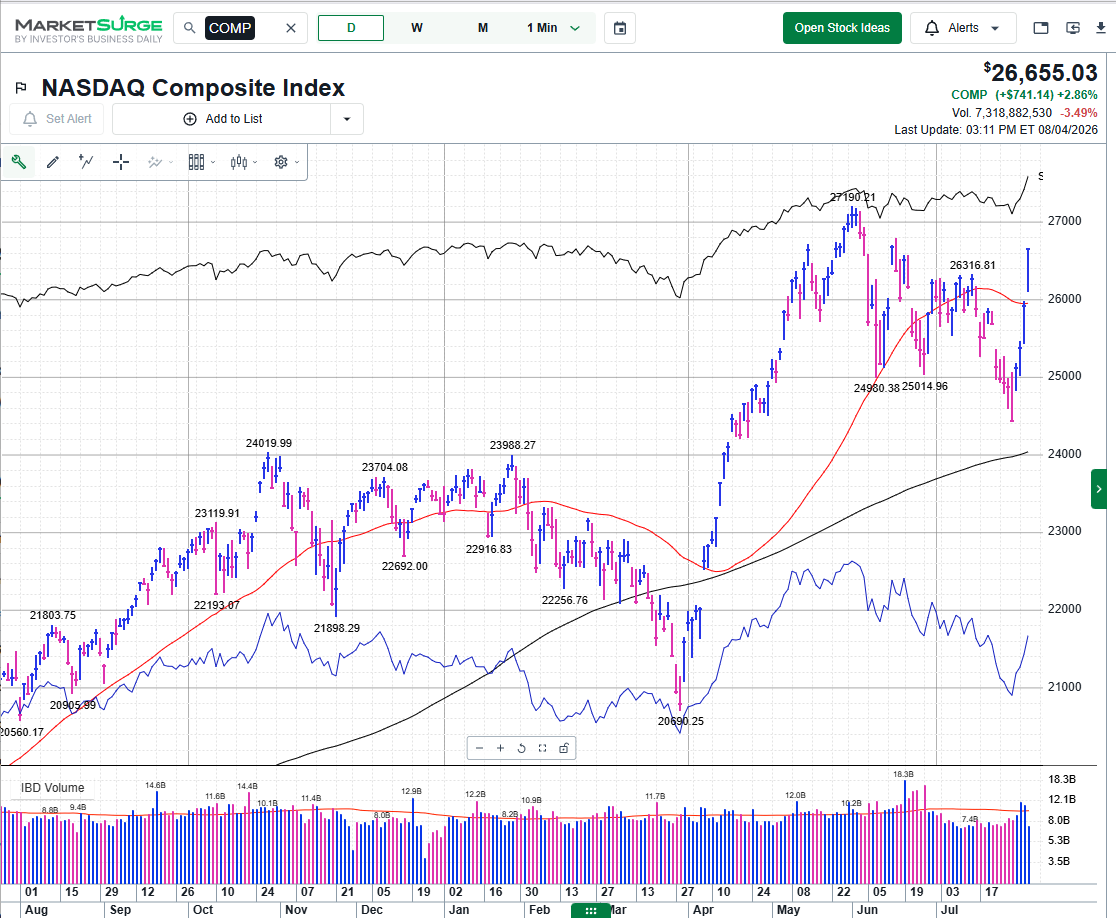Click the 27190.21 high price label
Screen dimensions: 1116x918
[x=853, y=197]
